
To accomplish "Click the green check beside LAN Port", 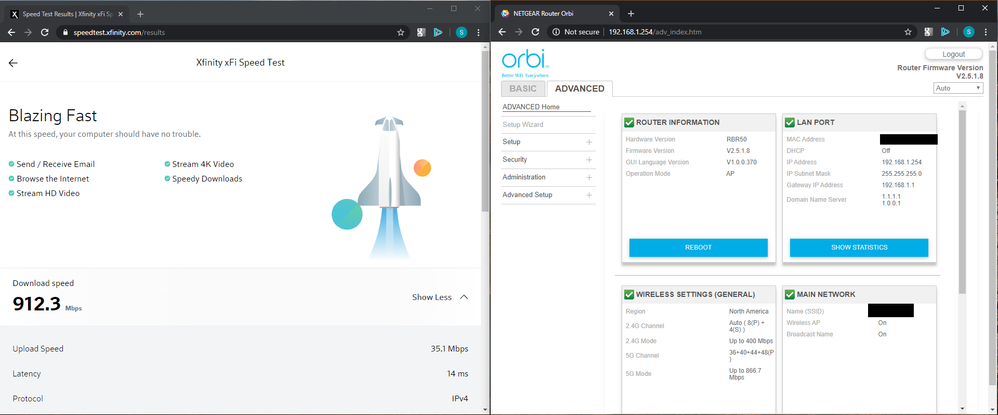I will coord(790,122).
